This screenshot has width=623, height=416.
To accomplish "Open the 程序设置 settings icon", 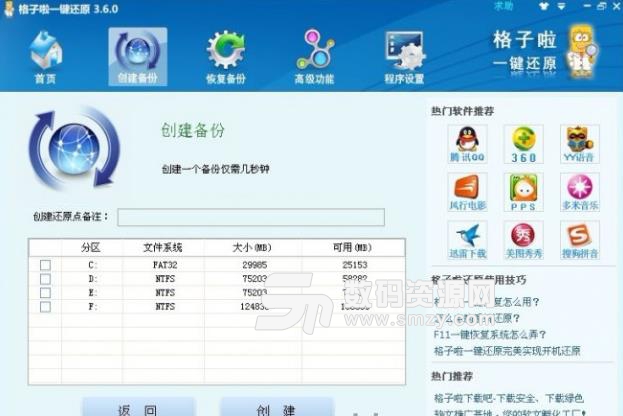I will [404, 58].
